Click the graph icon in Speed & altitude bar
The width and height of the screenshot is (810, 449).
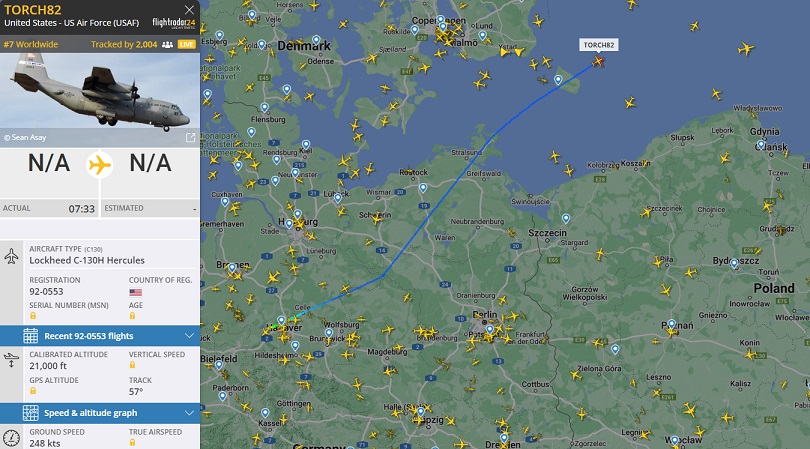(x=30, y=413)
